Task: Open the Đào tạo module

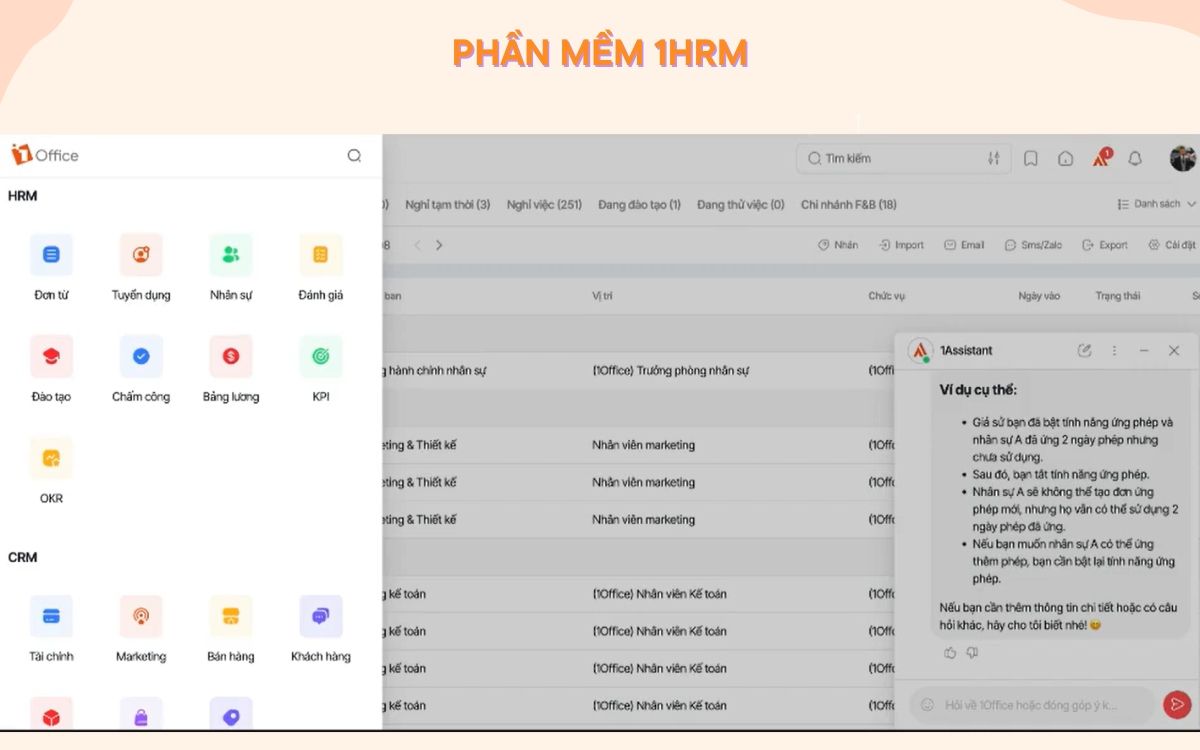Action: pos(51,369)
